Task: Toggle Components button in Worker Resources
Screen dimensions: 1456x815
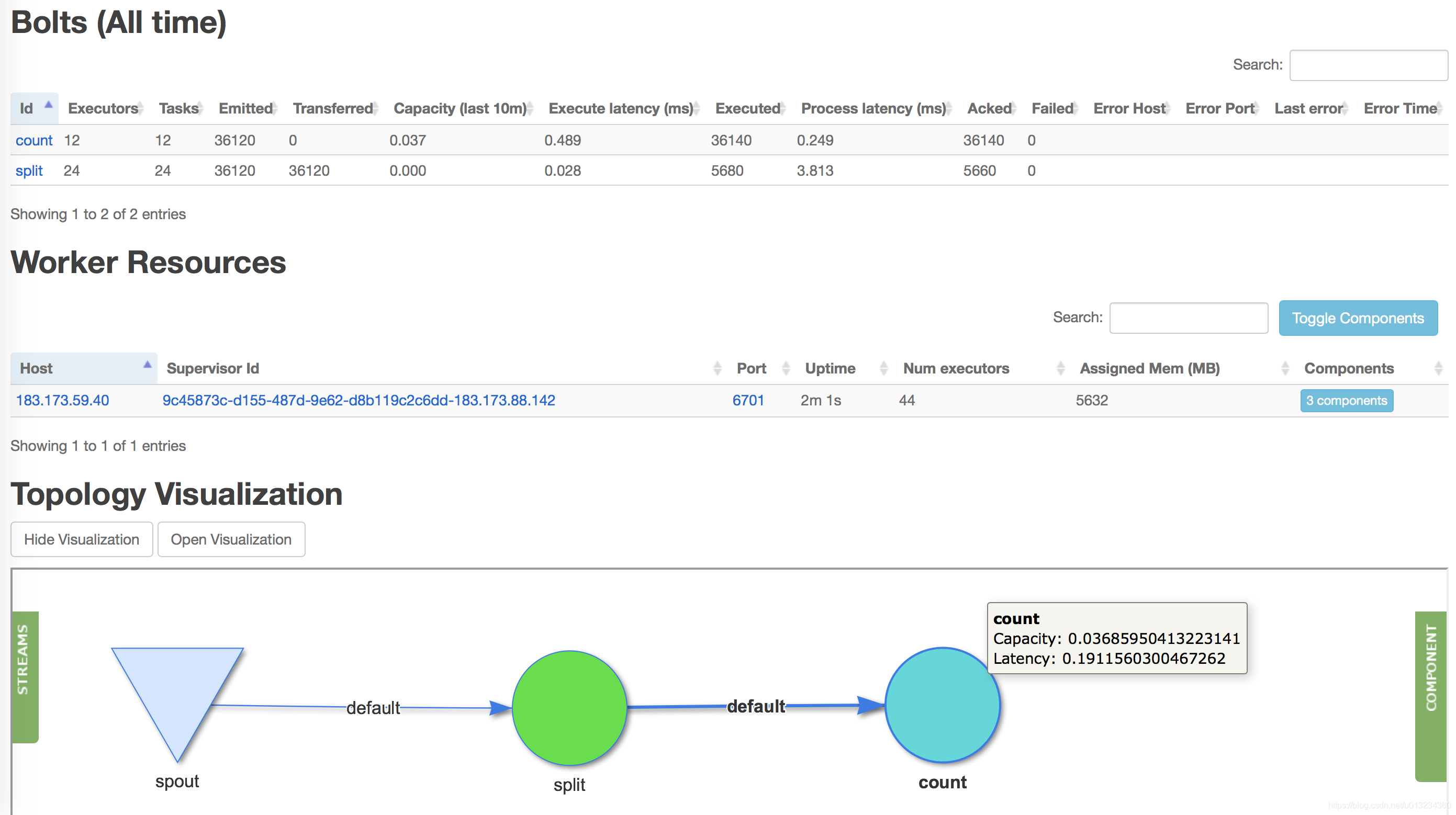Action: (1357, 318)
